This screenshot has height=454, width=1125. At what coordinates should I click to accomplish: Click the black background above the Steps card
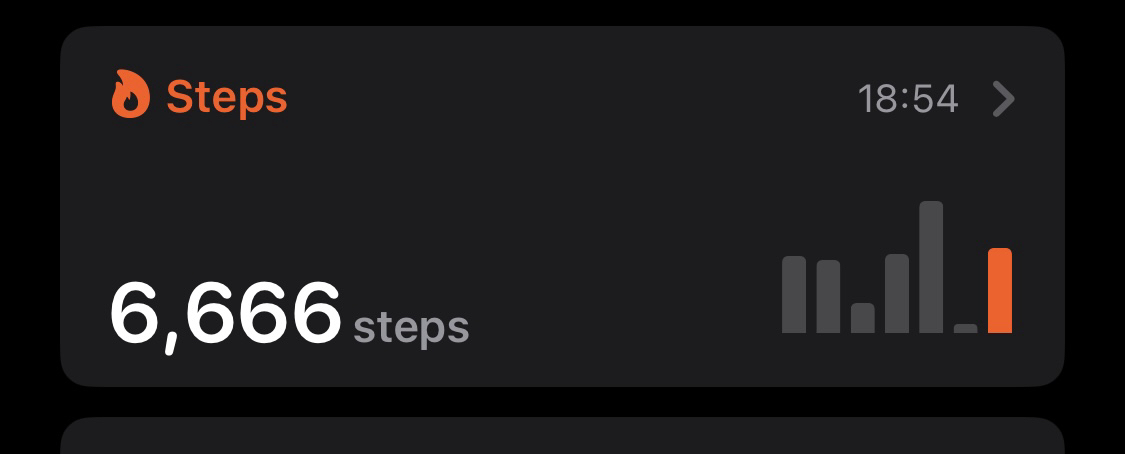(x=562, y=12)
